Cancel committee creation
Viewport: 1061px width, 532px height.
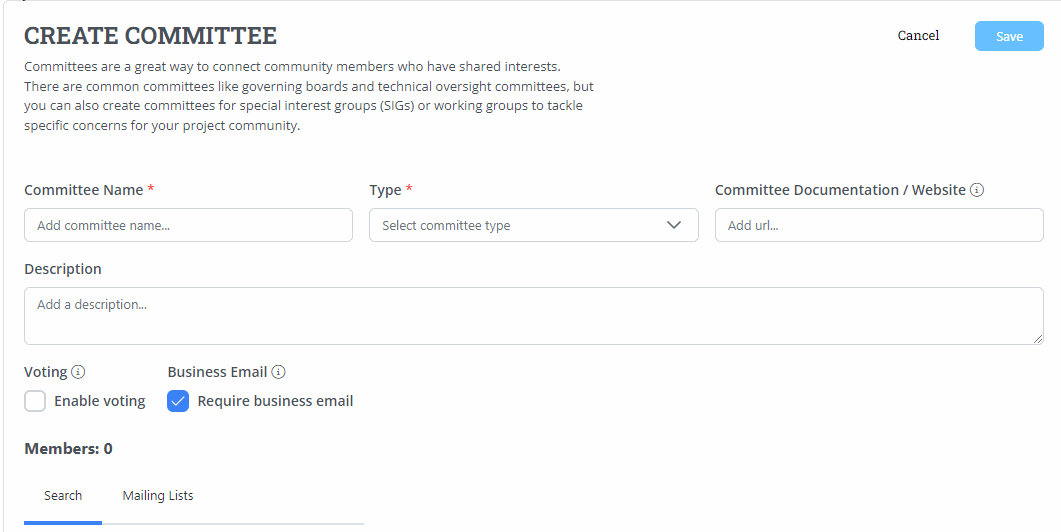(918, 36)
